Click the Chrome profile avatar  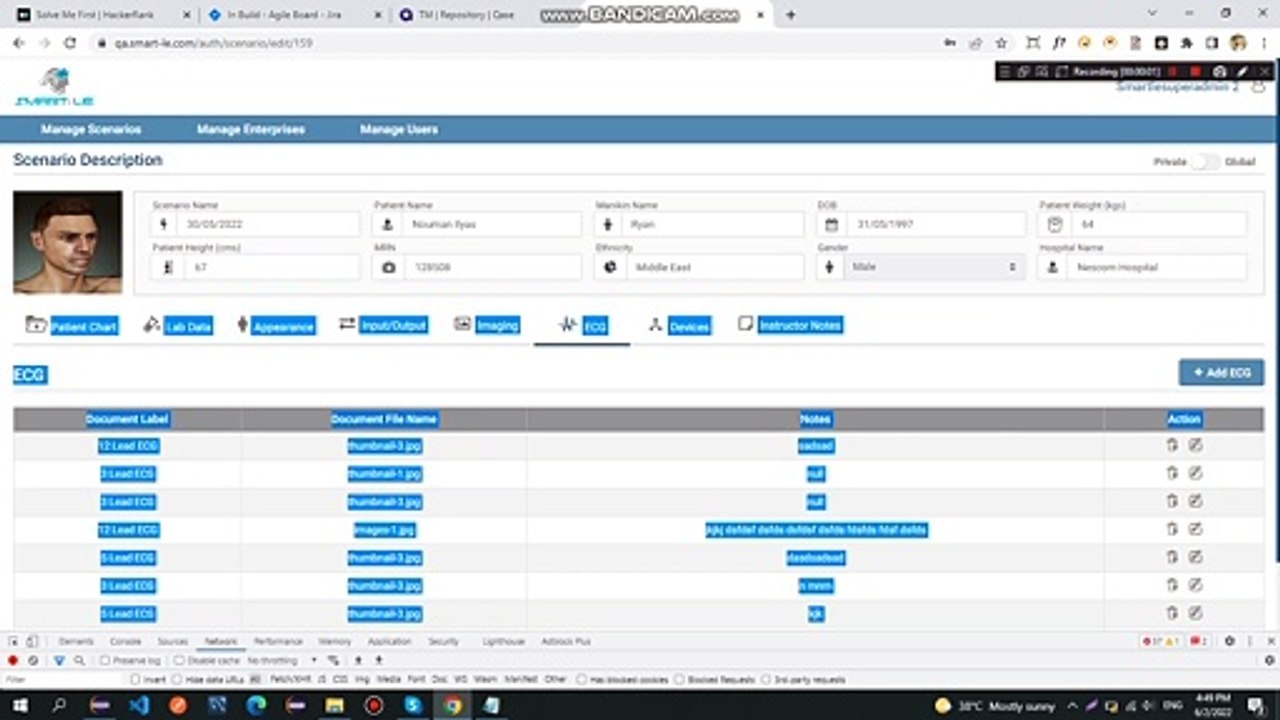coord(1238,43)
